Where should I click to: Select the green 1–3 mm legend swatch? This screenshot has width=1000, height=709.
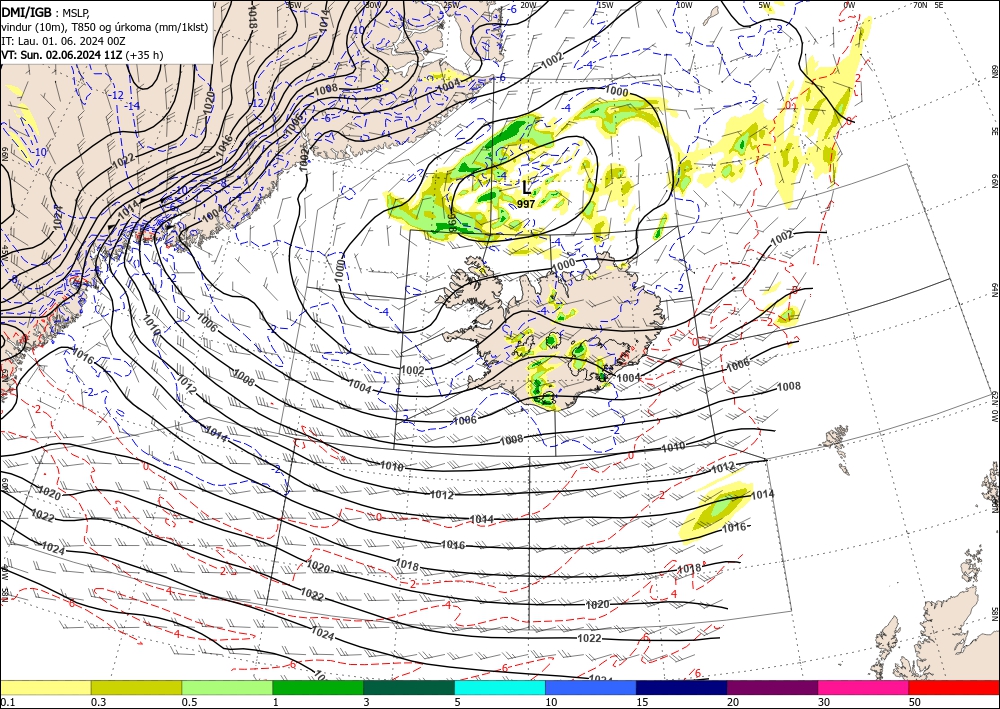[318, 687]
